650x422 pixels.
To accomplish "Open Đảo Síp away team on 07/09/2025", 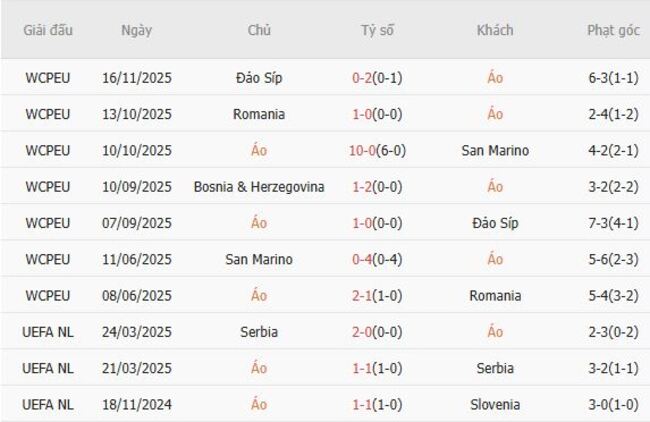I will click(495, 223).
